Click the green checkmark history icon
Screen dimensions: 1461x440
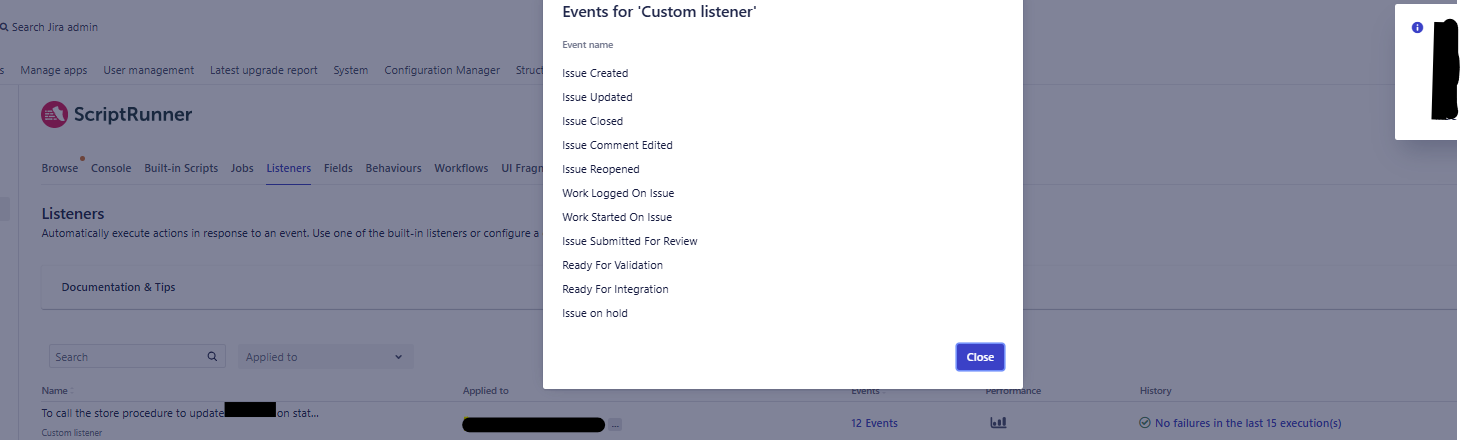pos(1145,423)
